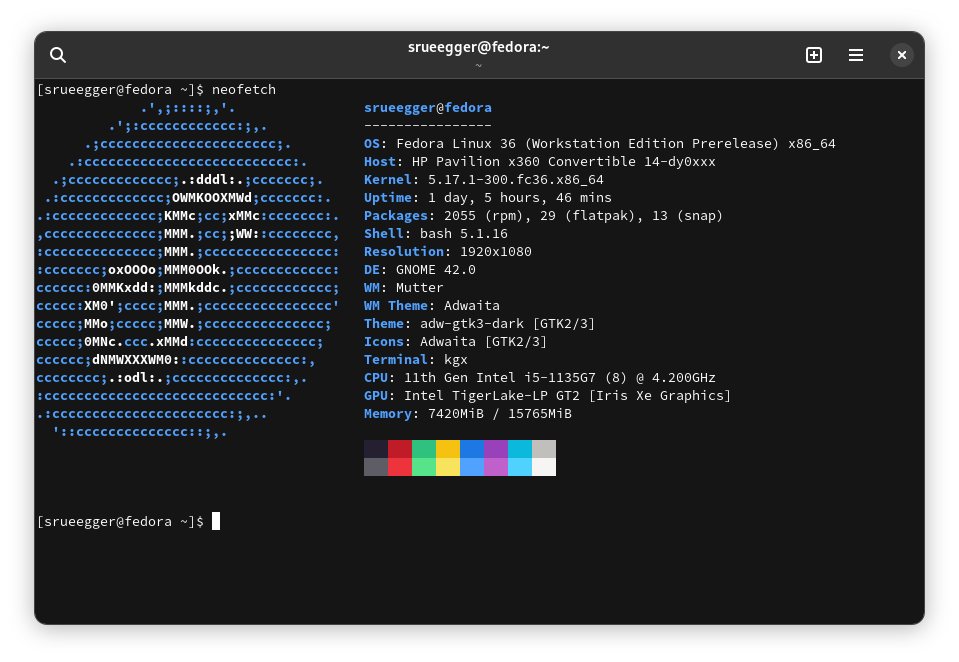Click the CPU line 11th Gen Intel i5-1135G7

coord(539,377)
